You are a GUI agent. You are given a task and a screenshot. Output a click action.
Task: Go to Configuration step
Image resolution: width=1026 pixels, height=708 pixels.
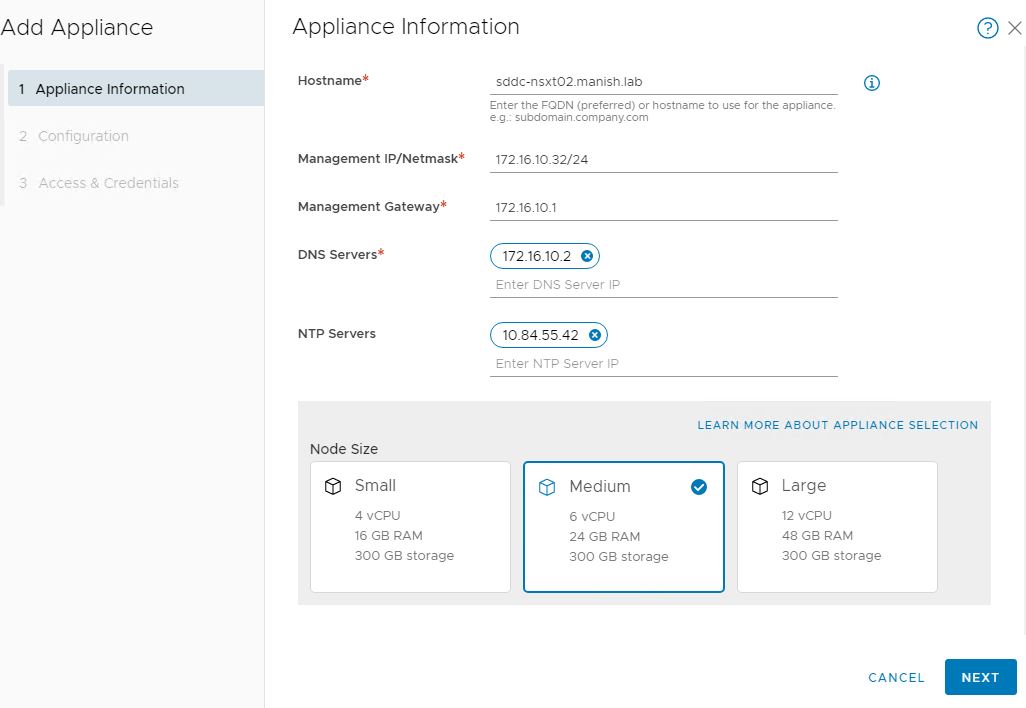pyautogui.click(x=83, y=136)
